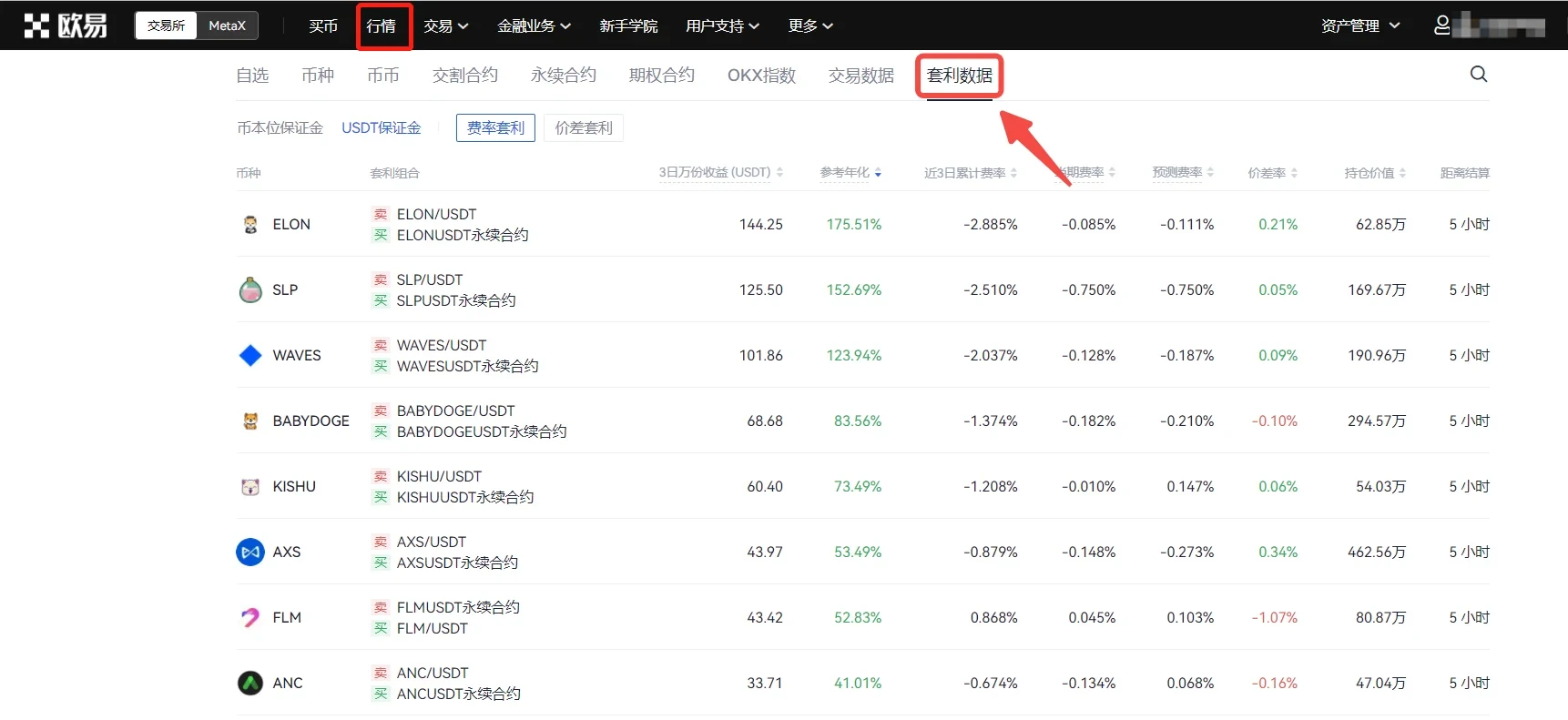
Task: Switch to the 永续合约 tab
Action: click(x=563, y=76)
